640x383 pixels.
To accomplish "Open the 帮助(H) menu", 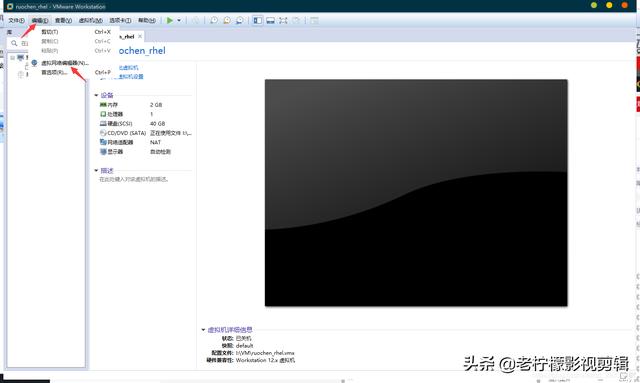I will click(147, 20).
